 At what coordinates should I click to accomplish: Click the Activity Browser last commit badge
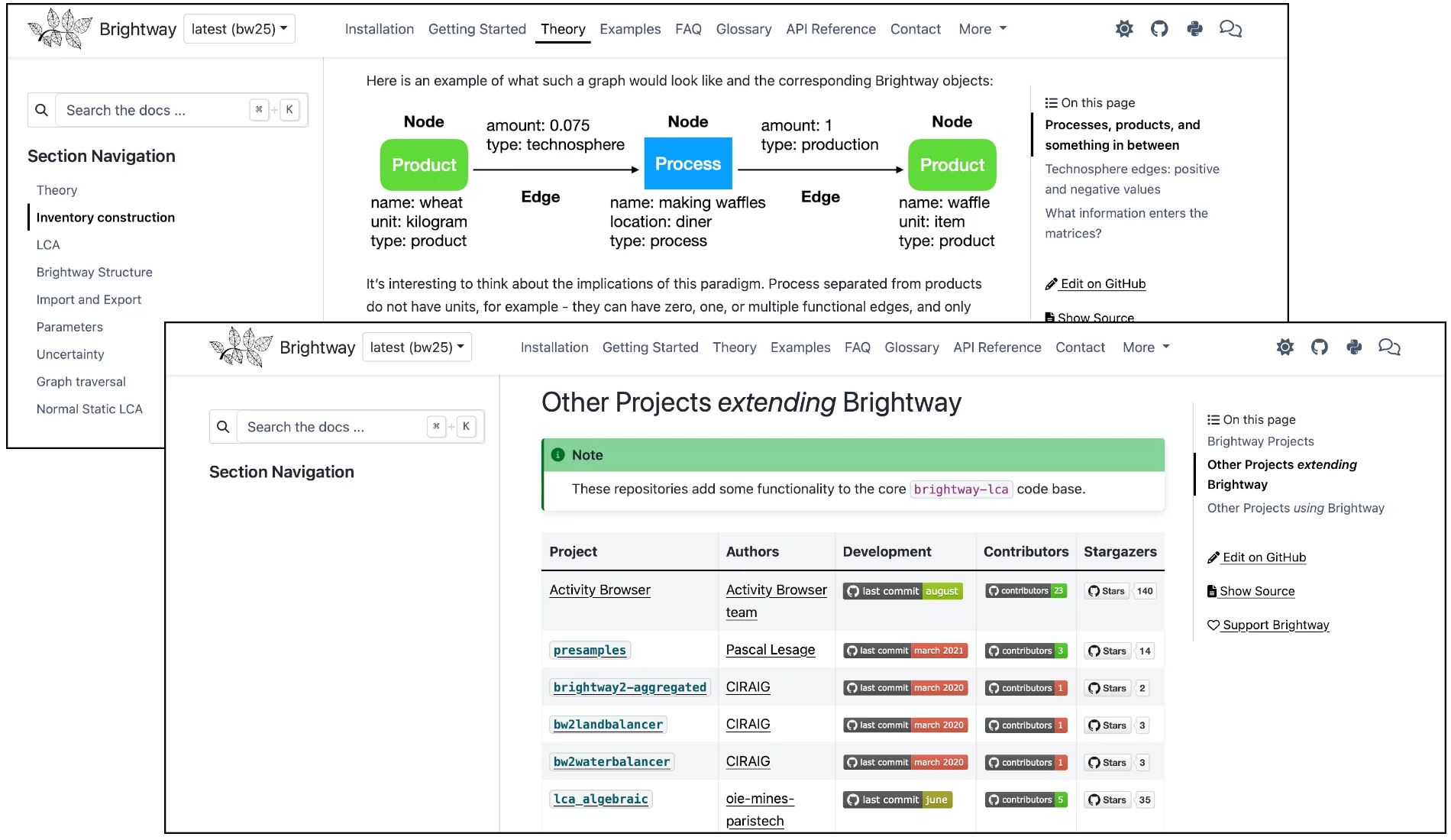pyautogui.click(x=903, y=591)
